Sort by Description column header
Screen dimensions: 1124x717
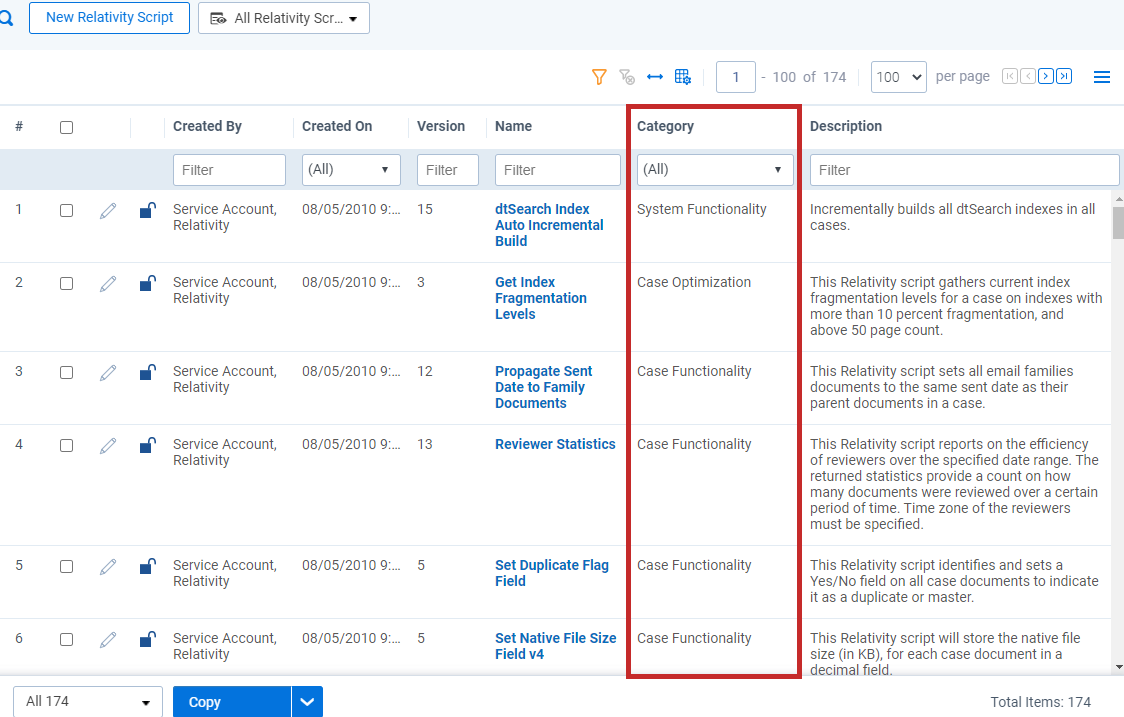846,126
